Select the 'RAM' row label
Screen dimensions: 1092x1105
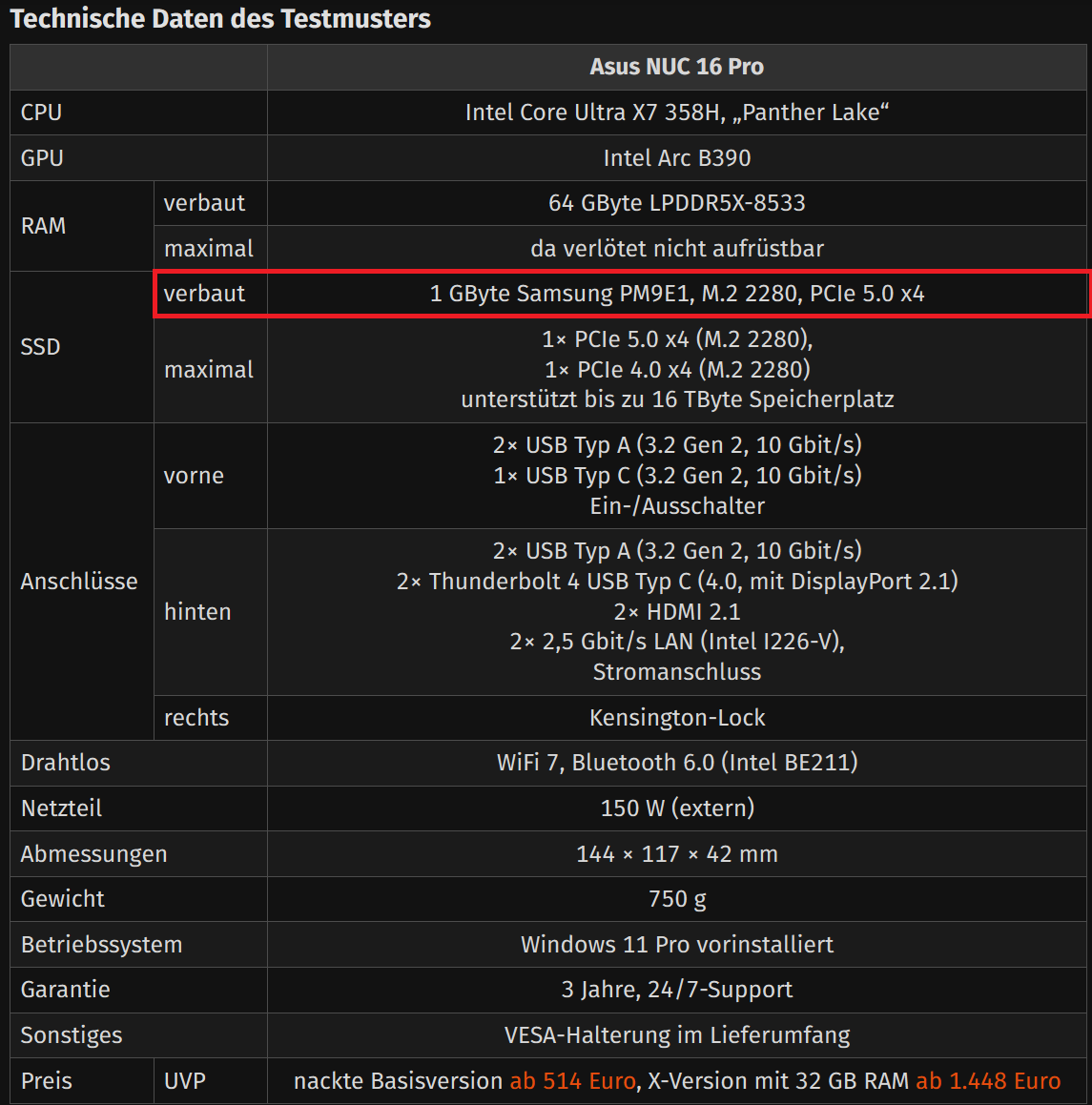click(x=43, y=226)
